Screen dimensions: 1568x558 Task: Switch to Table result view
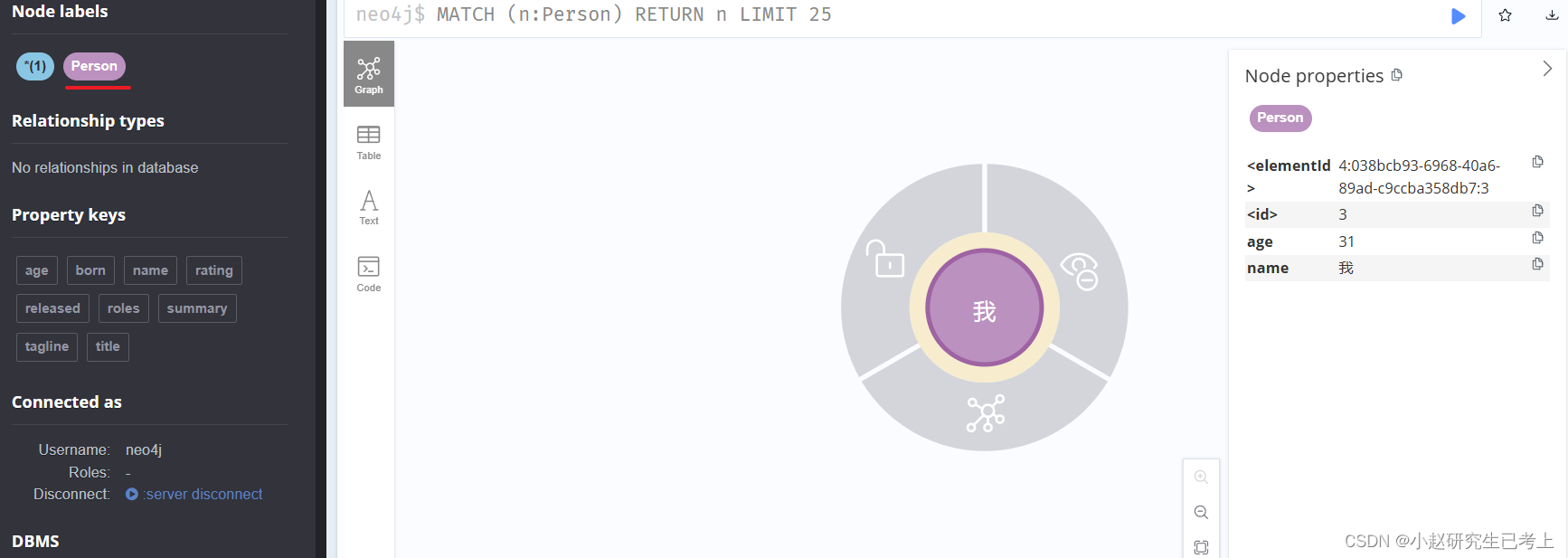click(369, 143)
